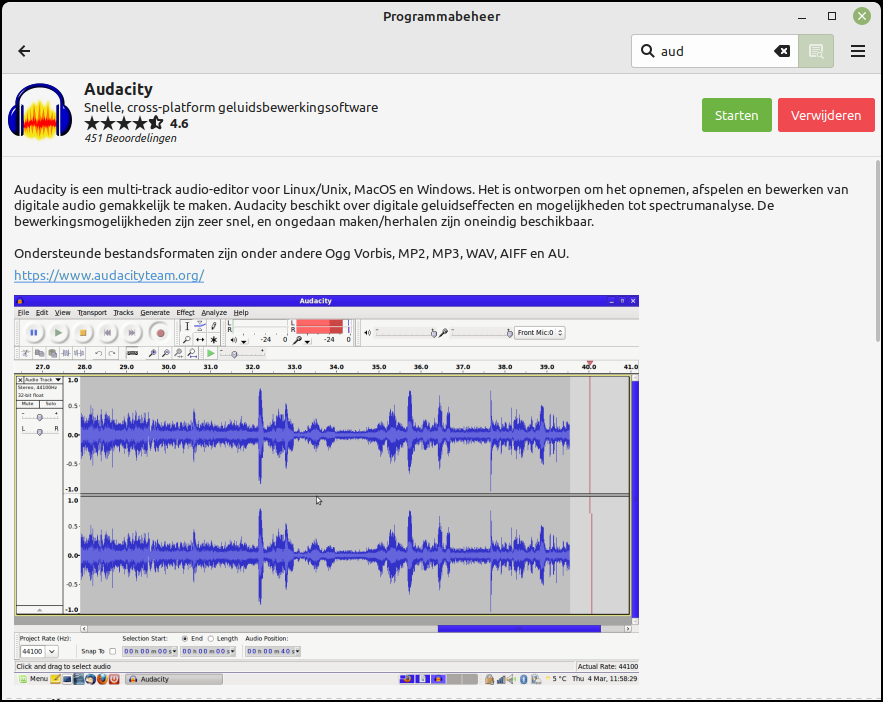Select the Draw pencil tool in the Audacity screenshot
883x702 pixels.
click(x=213, y=326)
